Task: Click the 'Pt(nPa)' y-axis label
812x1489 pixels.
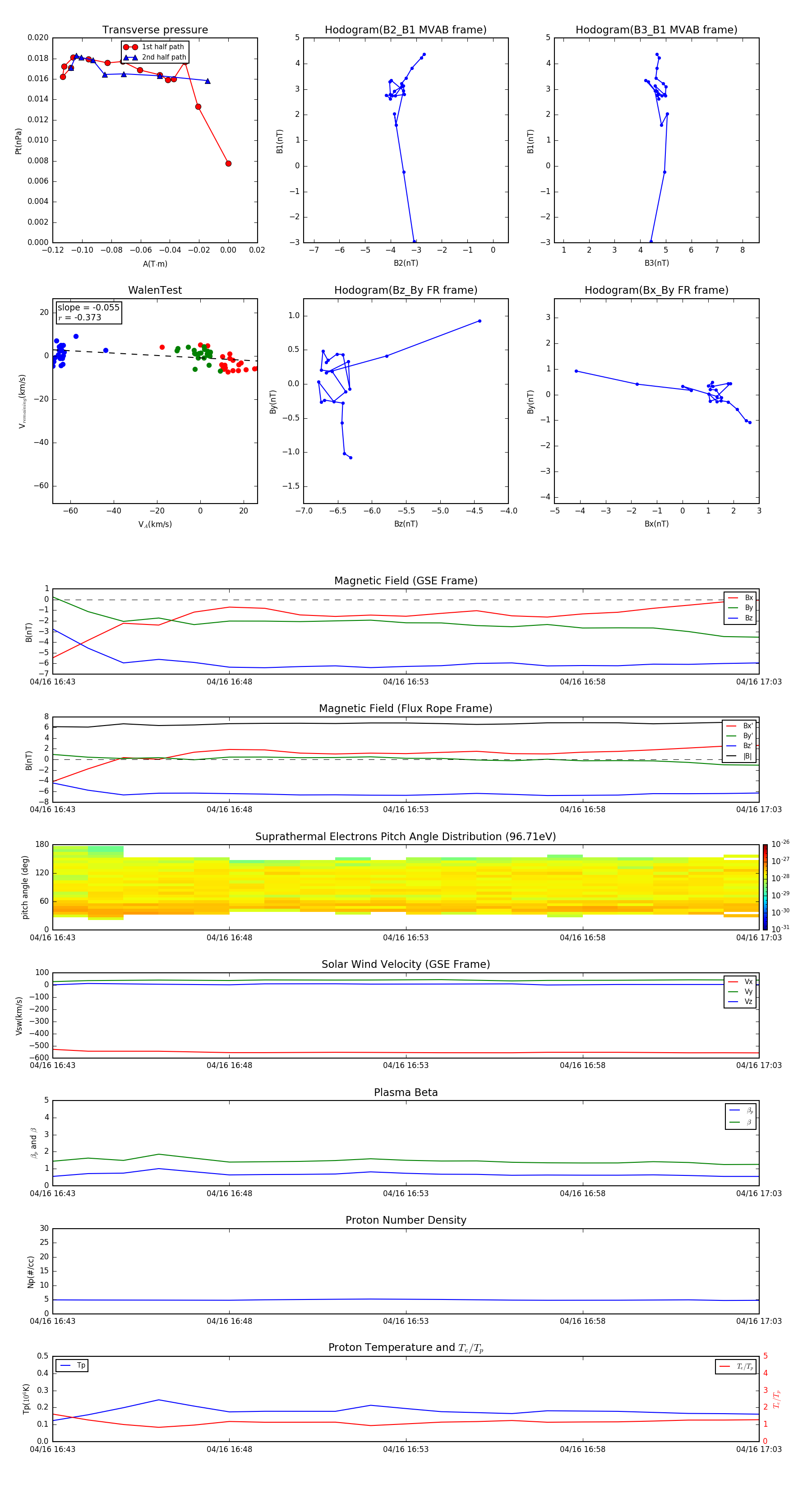Action: click(x=18, y=140)
